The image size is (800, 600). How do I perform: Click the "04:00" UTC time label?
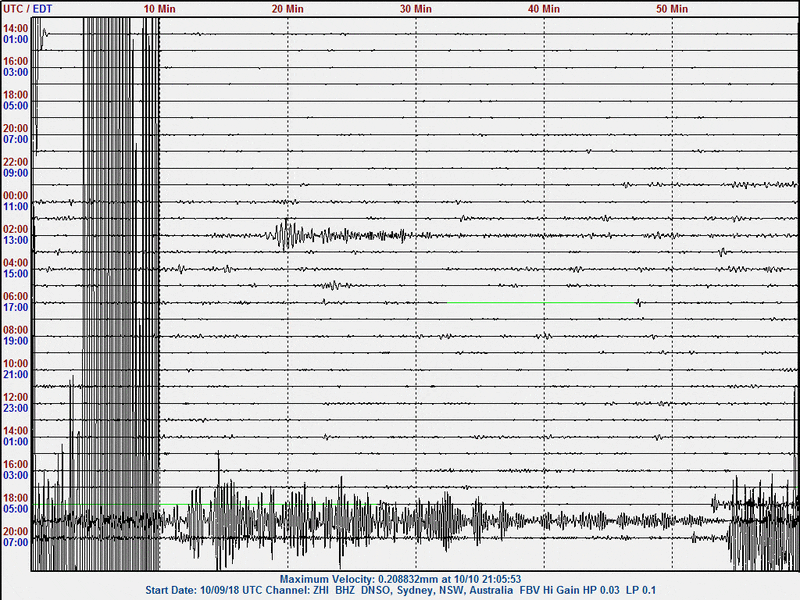(x=15, y=263)
